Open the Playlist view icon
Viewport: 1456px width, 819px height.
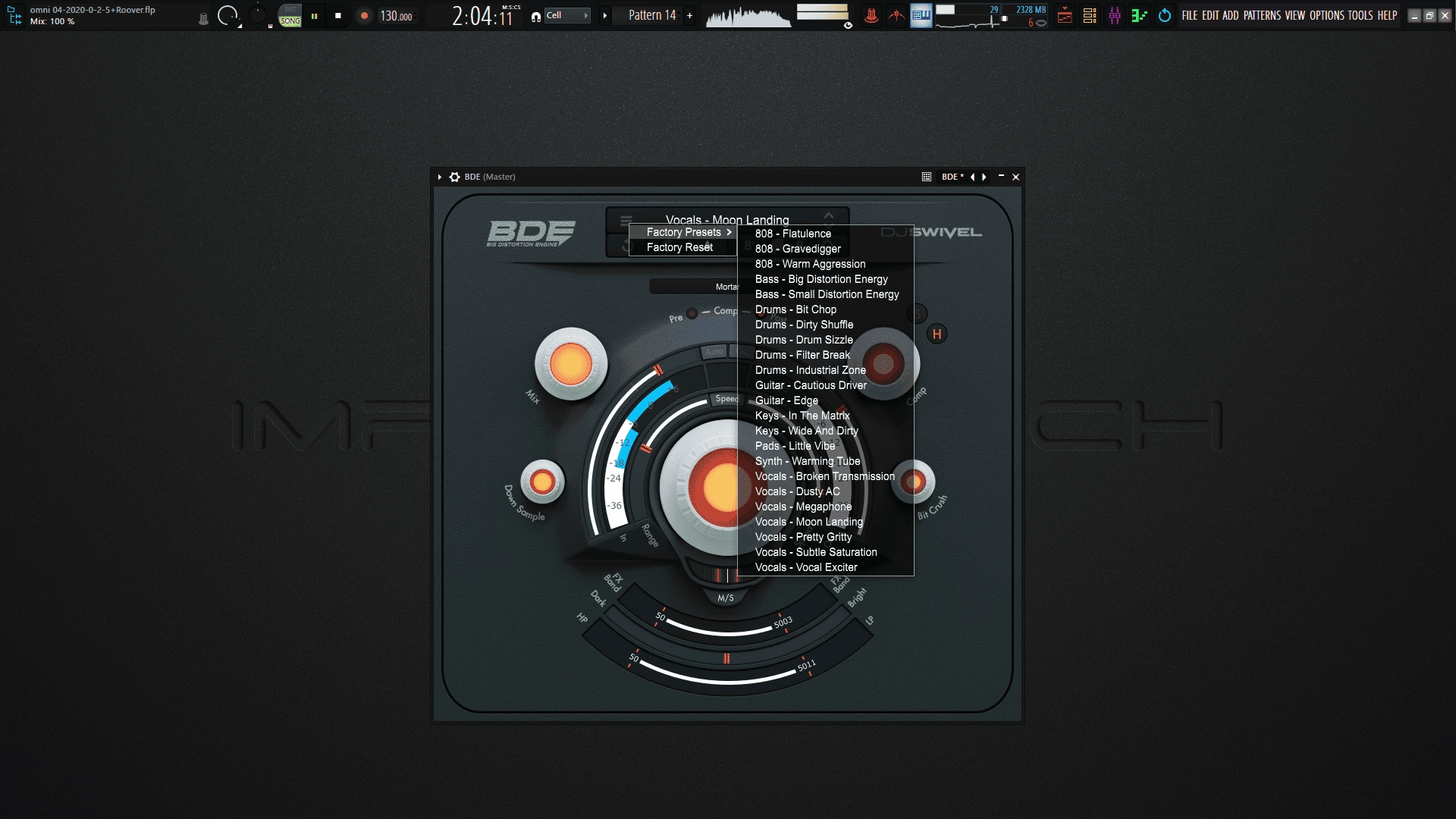pyautogui.click(x=1065, y=15)
